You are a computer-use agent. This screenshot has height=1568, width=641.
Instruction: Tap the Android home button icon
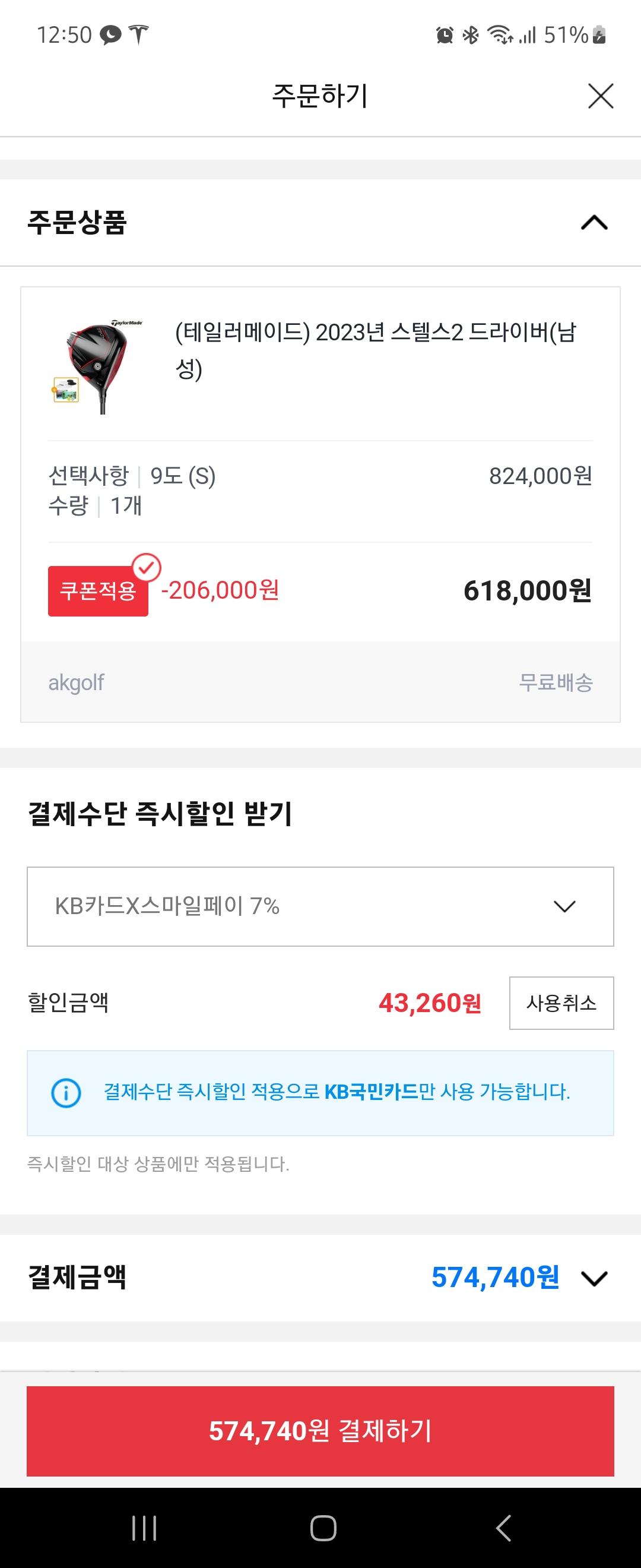(x=323, y=1528)
